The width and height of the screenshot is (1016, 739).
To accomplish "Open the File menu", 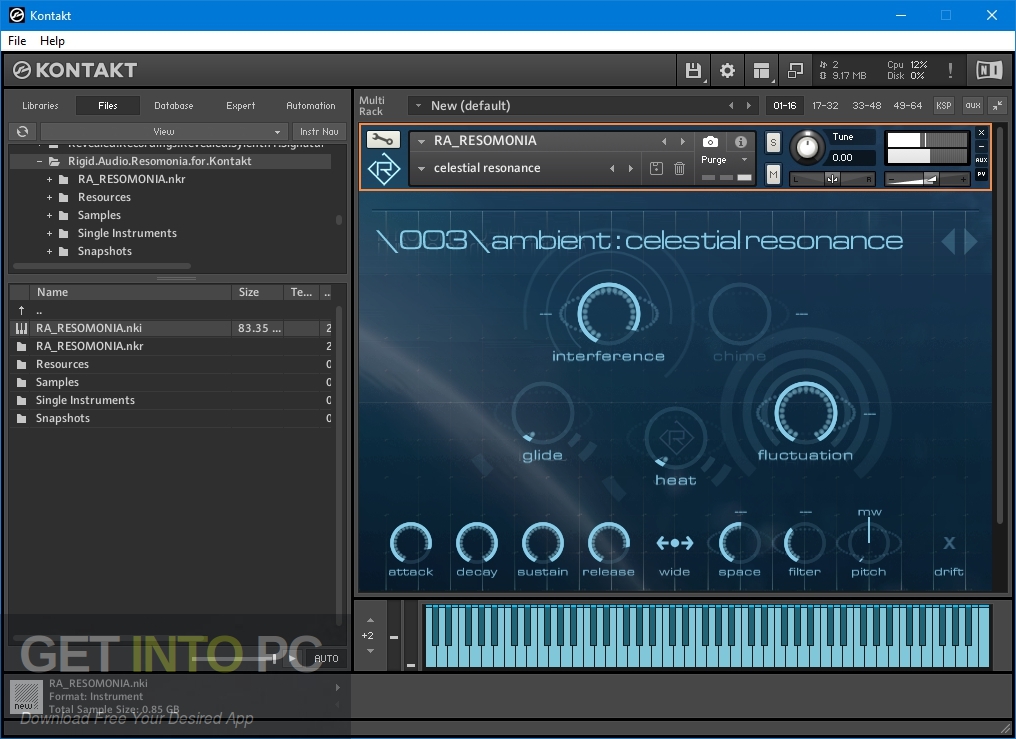I will [x=17, y=41].
